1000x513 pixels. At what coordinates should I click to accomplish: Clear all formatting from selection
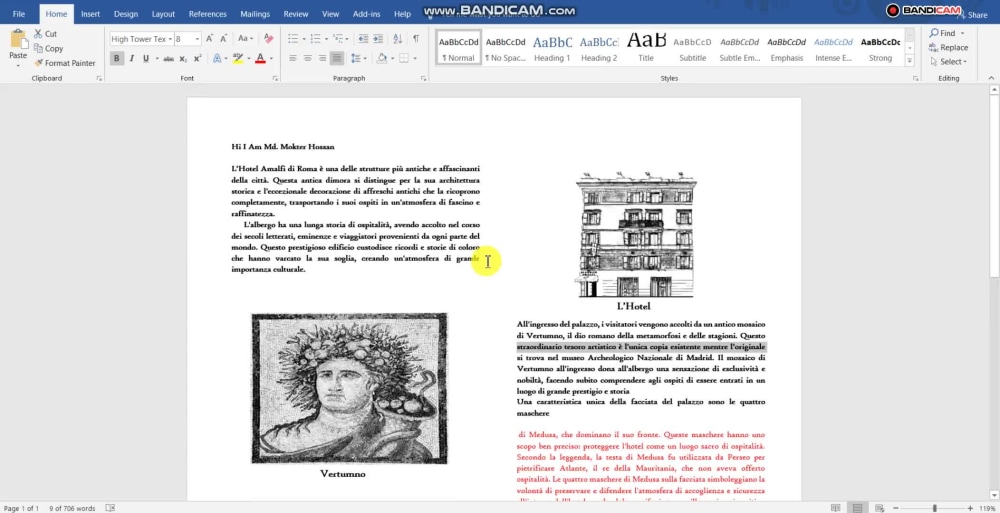(268, 39)
